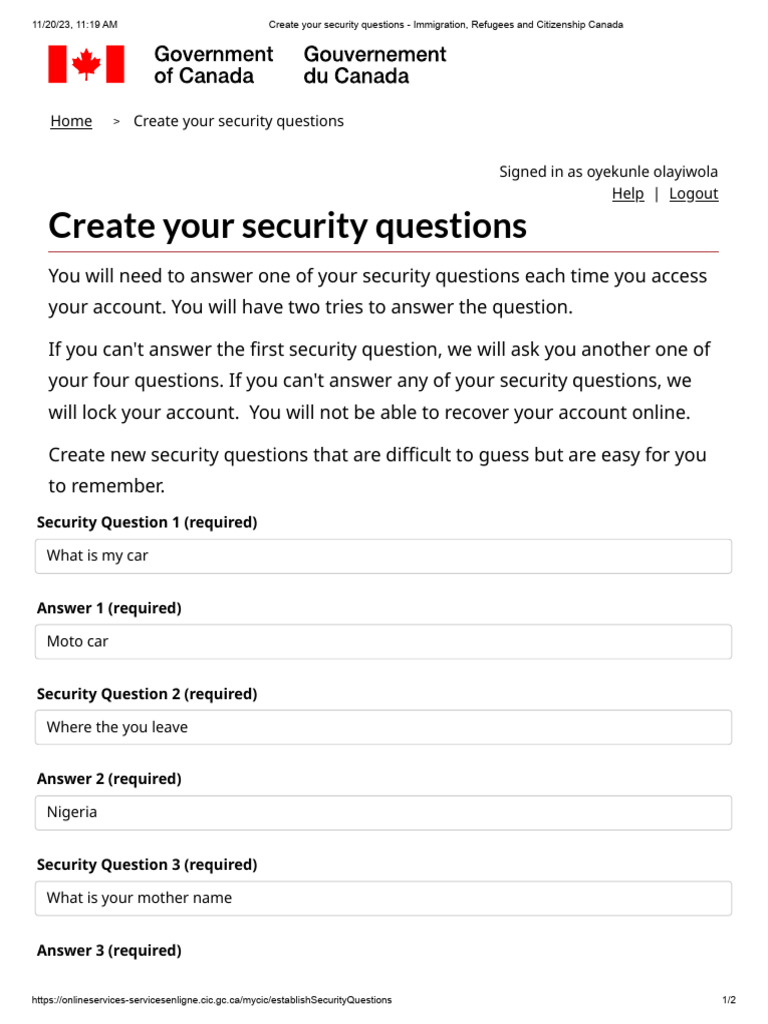Viewport: 768px width, 1024px height.
Task: Click the Answer 1 (required) label
Action: tap(109, 608)
